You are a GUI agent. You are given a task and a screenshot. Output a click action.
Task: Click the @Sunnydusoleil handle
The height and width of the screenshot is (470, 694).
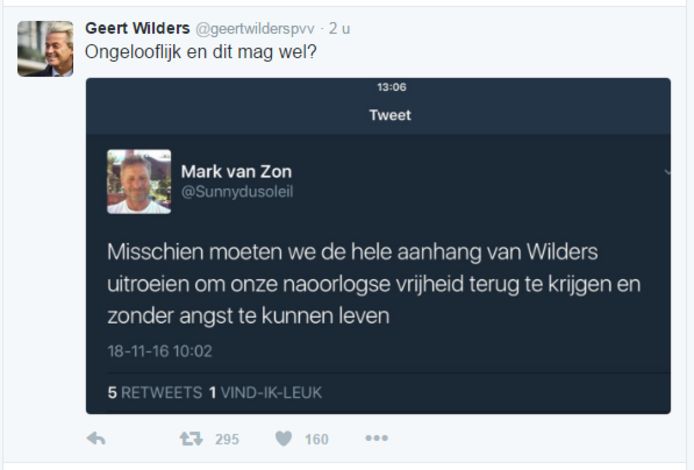click(x=237, y=192)
